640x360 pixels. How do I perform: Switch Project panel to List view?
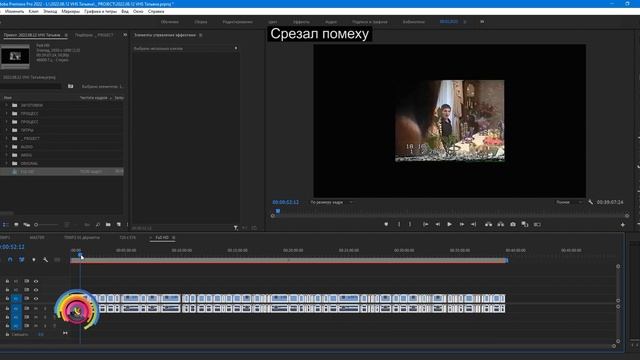pos(6,224)
